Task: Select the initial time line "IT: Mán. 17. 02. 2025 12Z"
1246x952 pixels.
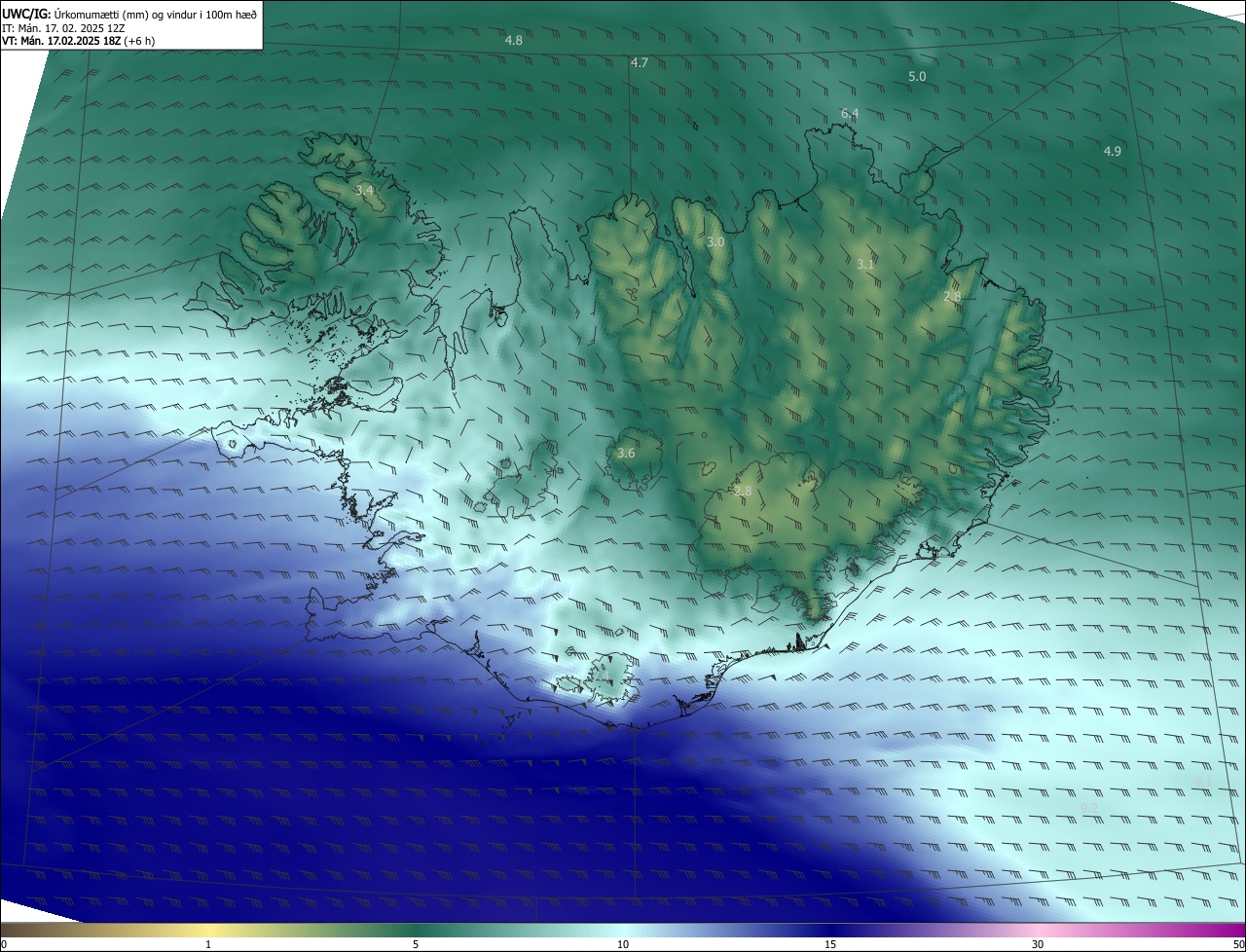Action: click(62, 28)
